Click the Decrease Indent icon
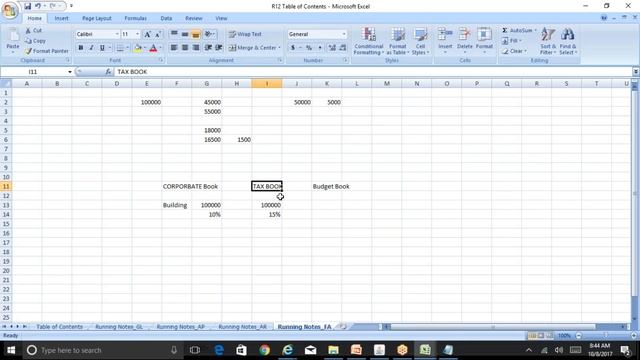This screenshot has height=360, width=640. 208,48
